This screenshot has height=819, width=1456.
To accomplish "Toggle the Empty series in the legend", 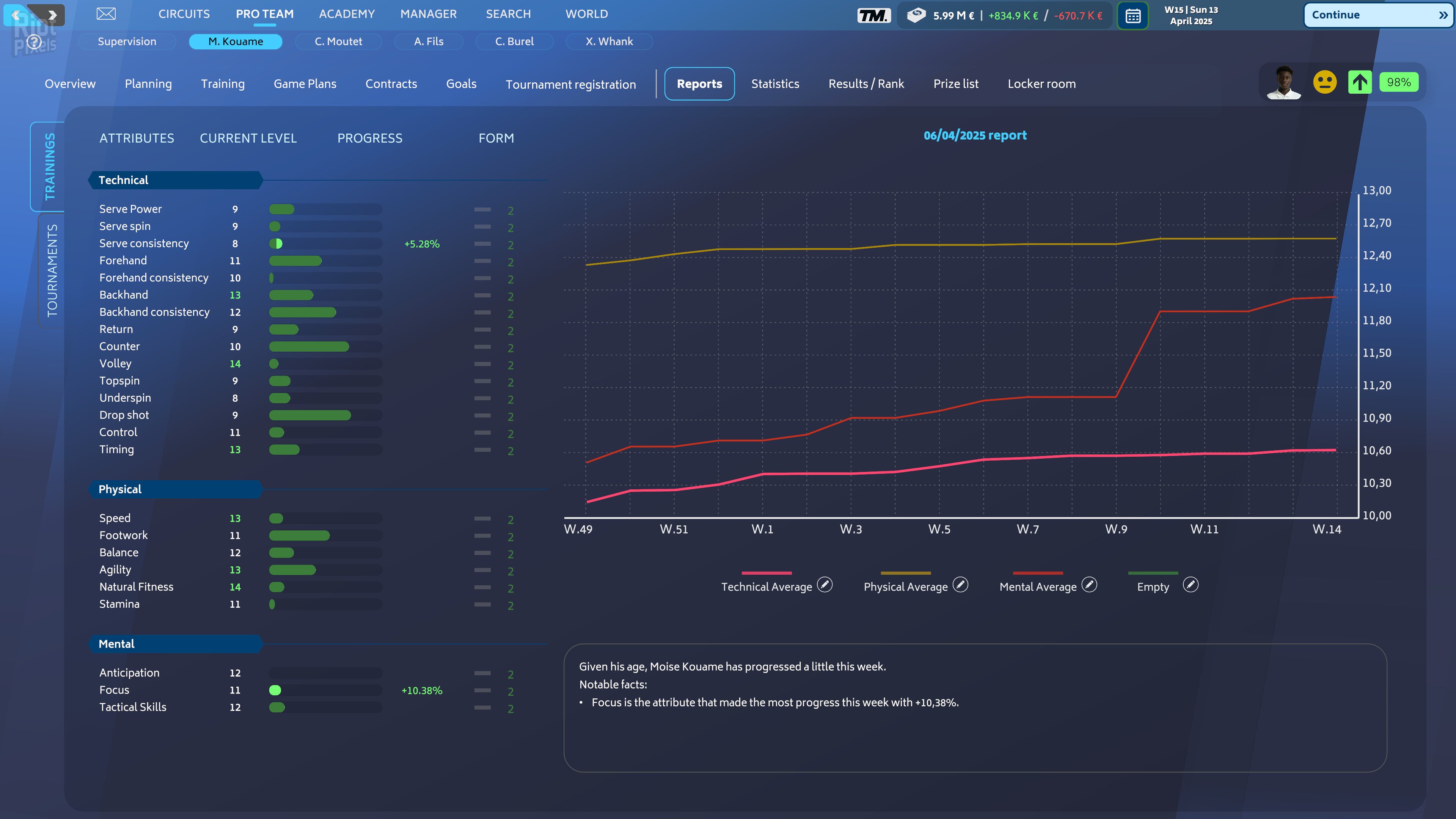I will pos(1153,586).
